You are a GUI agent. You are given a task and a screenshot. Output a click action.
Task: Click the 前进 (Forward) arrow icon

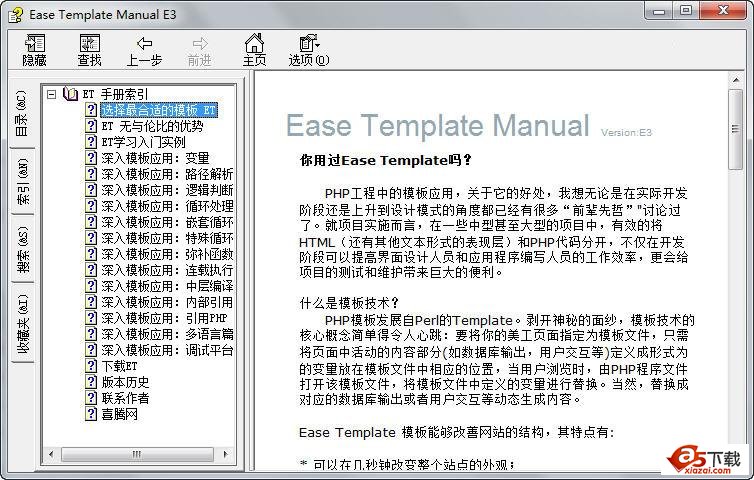[x=200, y=44]
